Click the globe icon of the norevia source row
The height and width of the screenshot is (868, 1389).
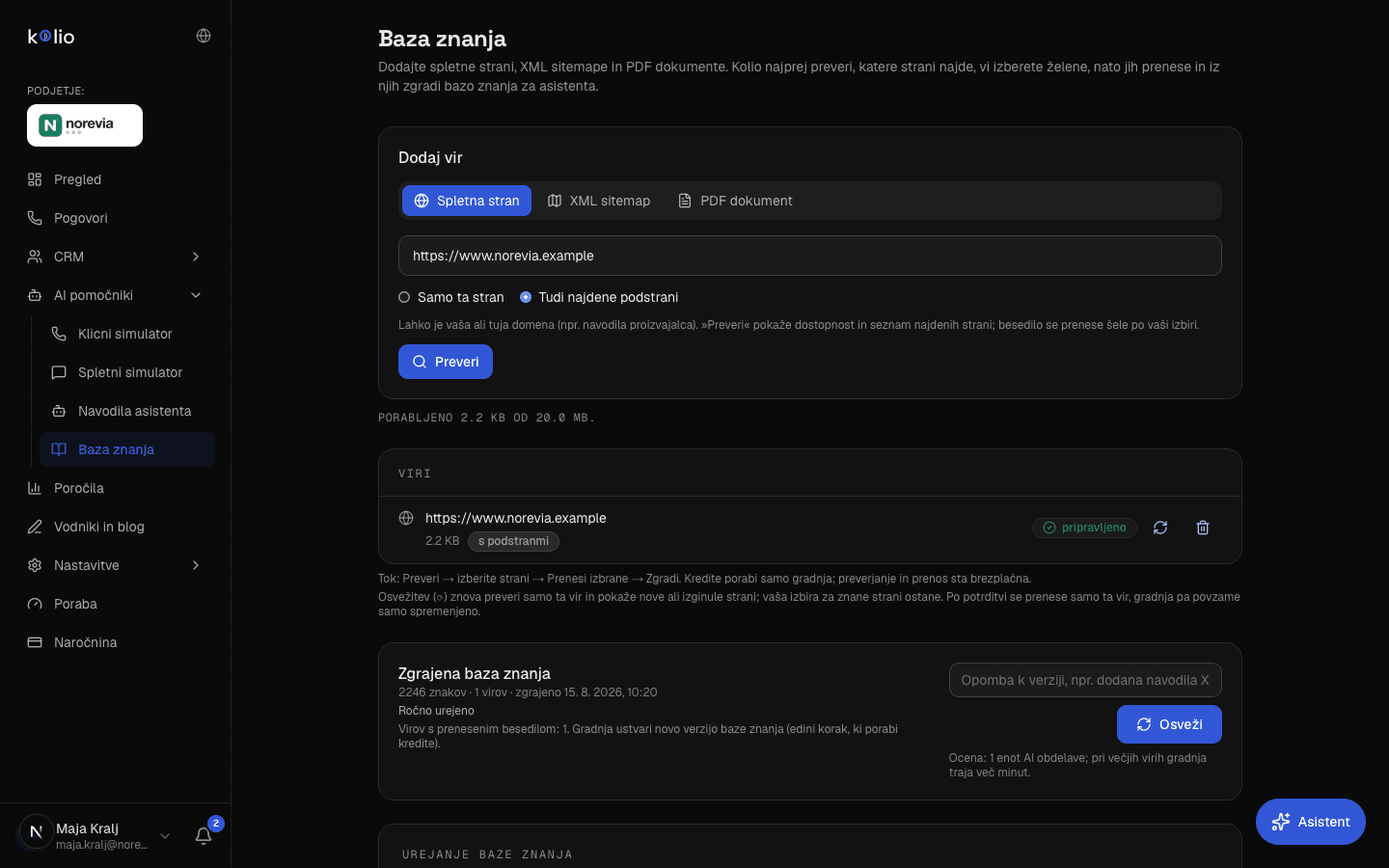point(406,518)
